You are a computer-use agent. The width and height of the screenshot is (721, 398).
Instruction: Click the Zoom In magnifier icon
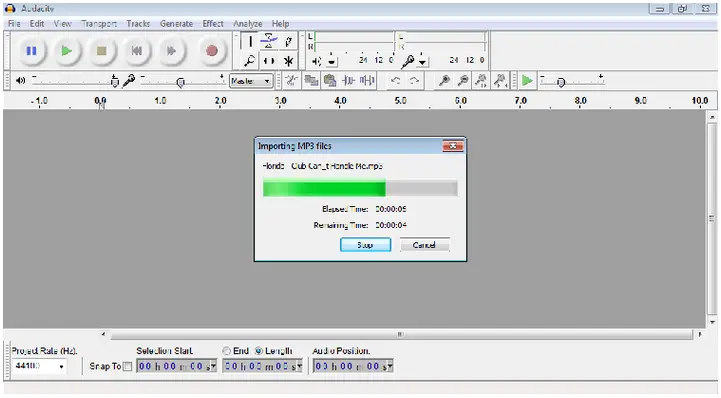[x=444, y=81]
